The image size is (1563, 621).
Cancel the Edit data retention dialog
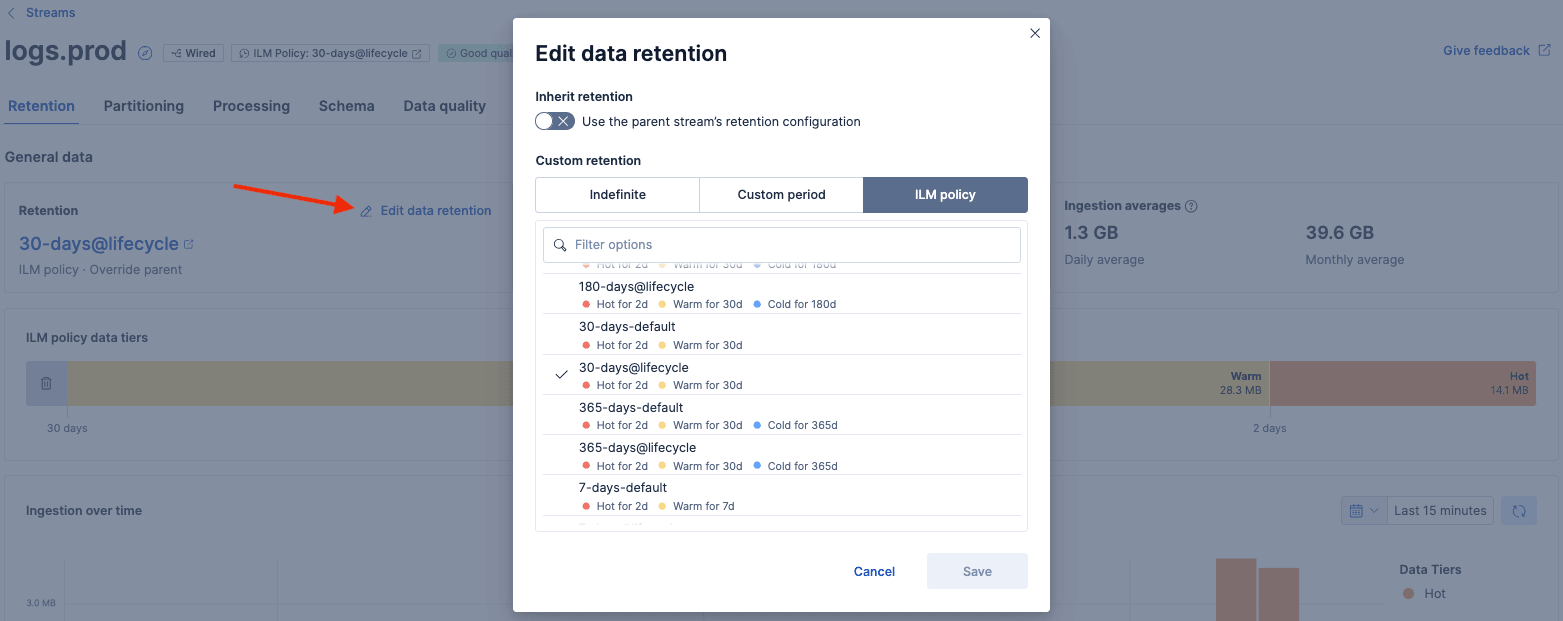point(873,570)
